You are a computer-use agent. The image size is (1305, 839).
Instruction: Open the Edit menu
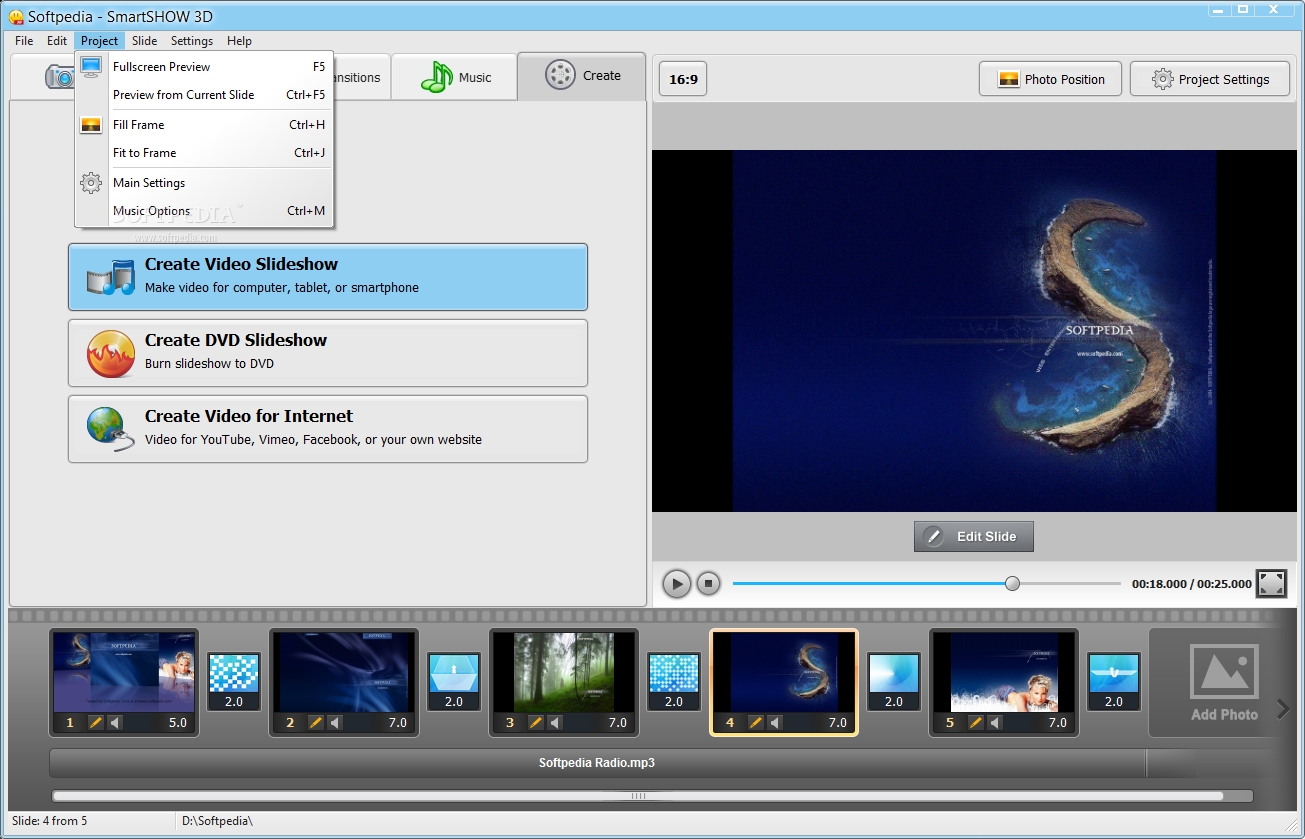[x=57, y=41]
